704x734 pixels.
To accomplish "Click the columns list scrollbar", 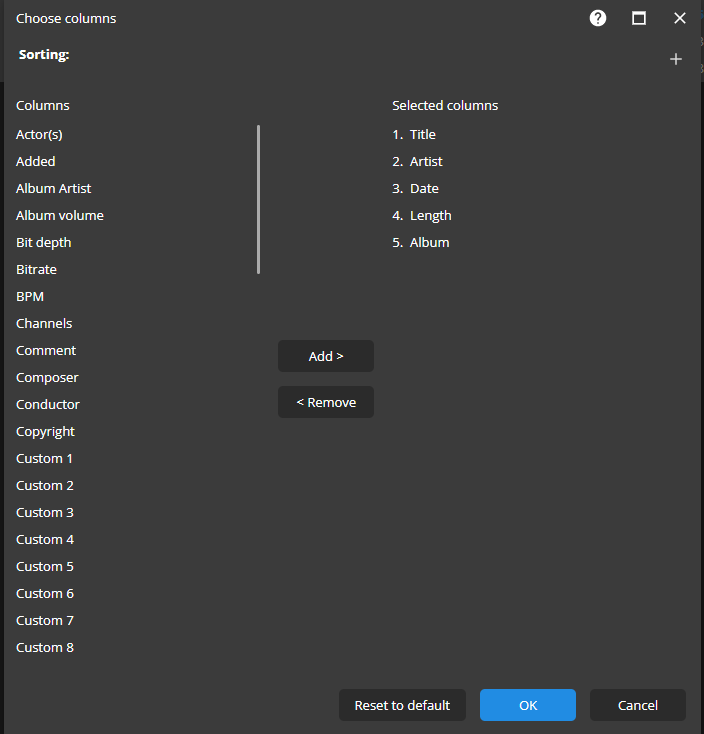I will (259, 200).
